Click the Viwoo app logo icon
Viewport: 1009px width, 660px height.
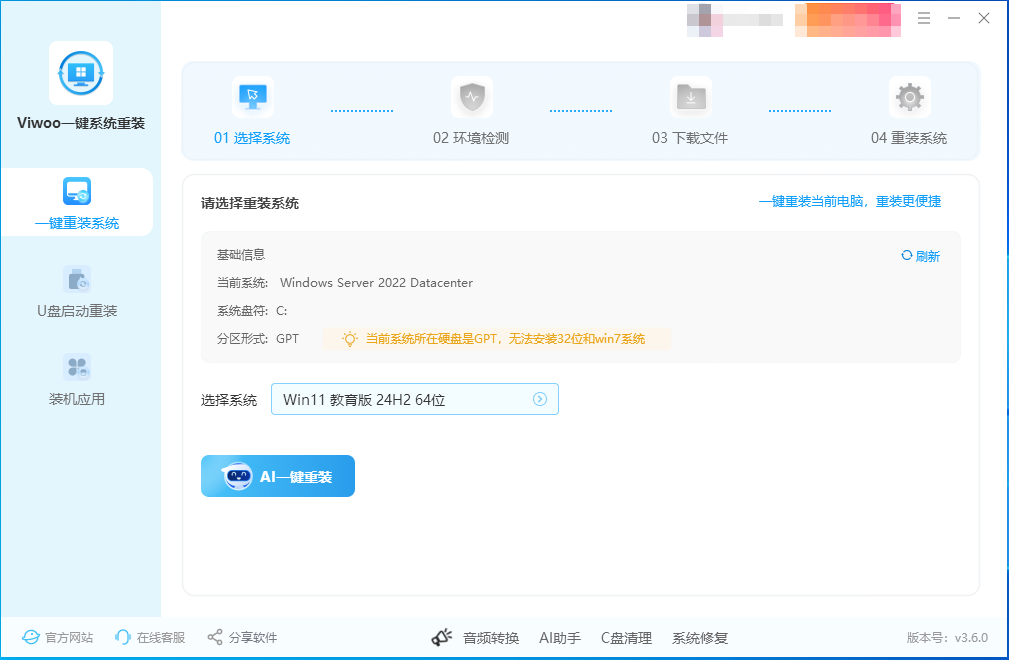(x=81, y=73)
